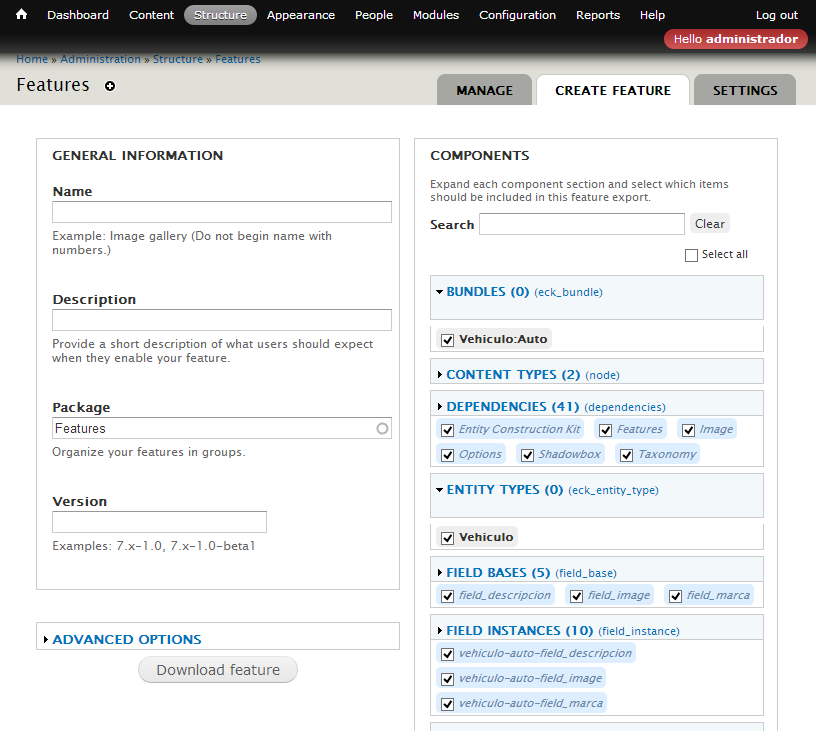Click the add shortcut plus icon beside Features
The width and height of the screenshot is (816, 731).
click(110, 86)
